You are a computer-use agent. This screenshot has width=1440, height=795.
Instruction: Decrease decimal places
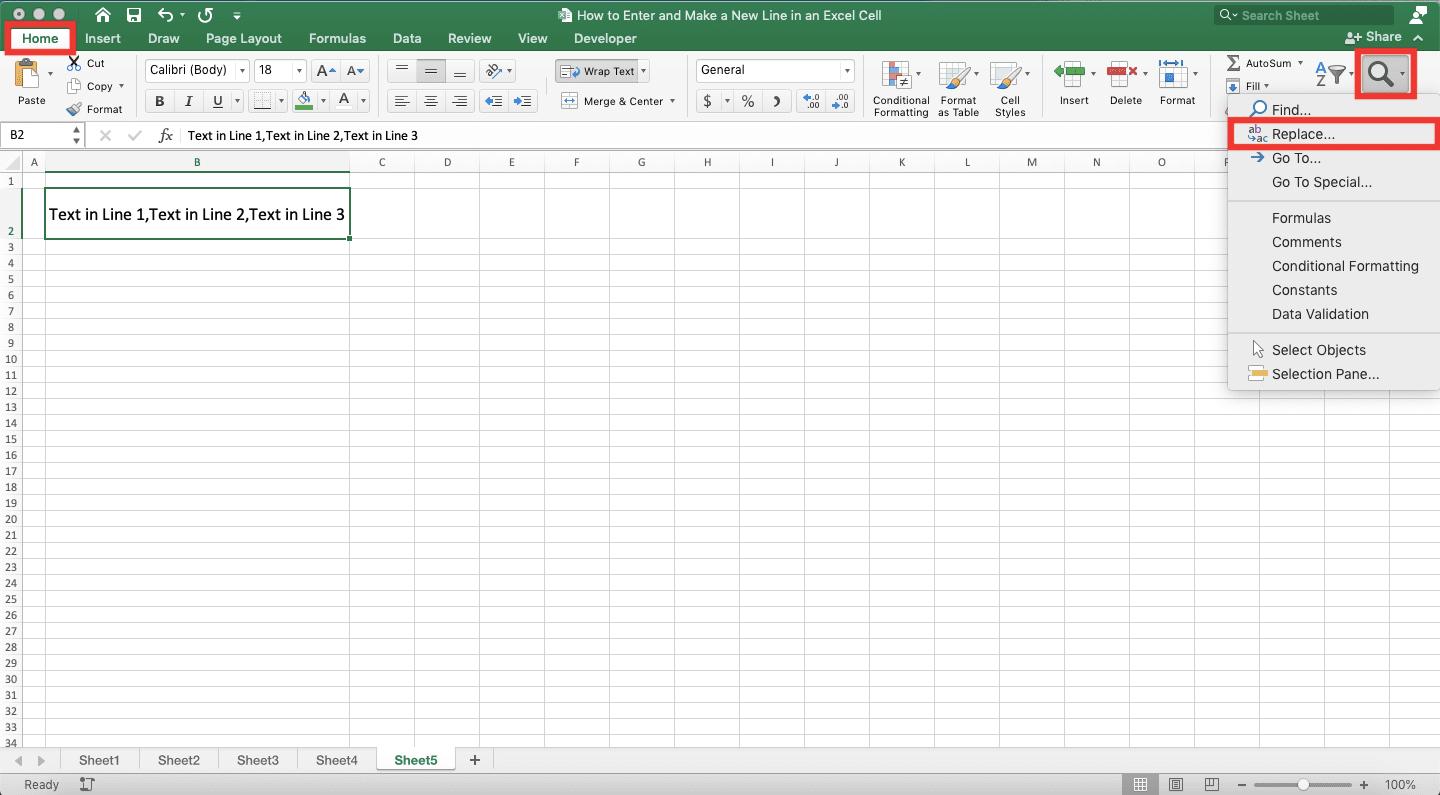840,101
